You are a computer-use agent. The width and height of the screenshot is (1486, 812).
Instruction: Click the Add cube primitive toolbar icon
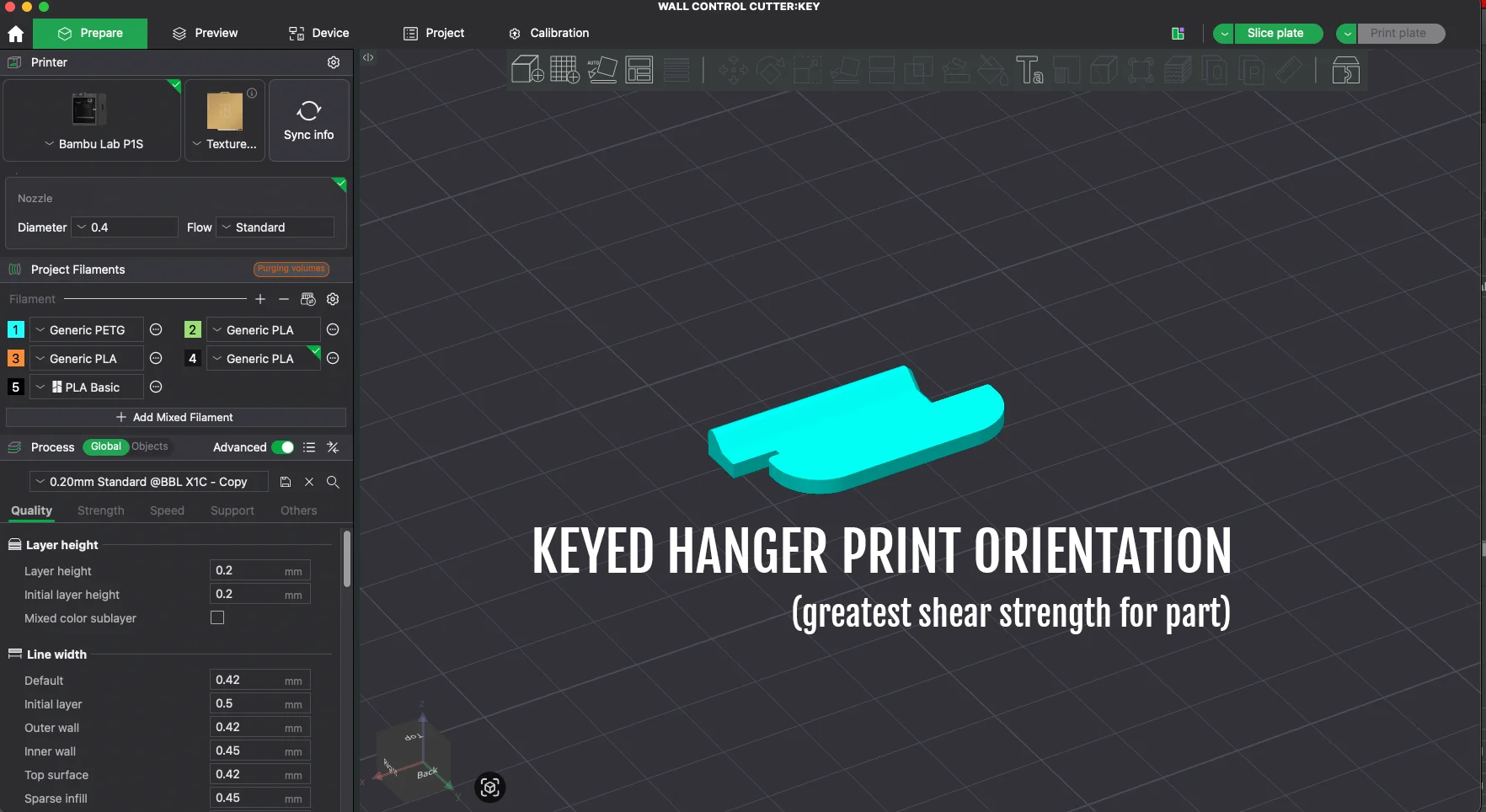click(x=527, y=70)
